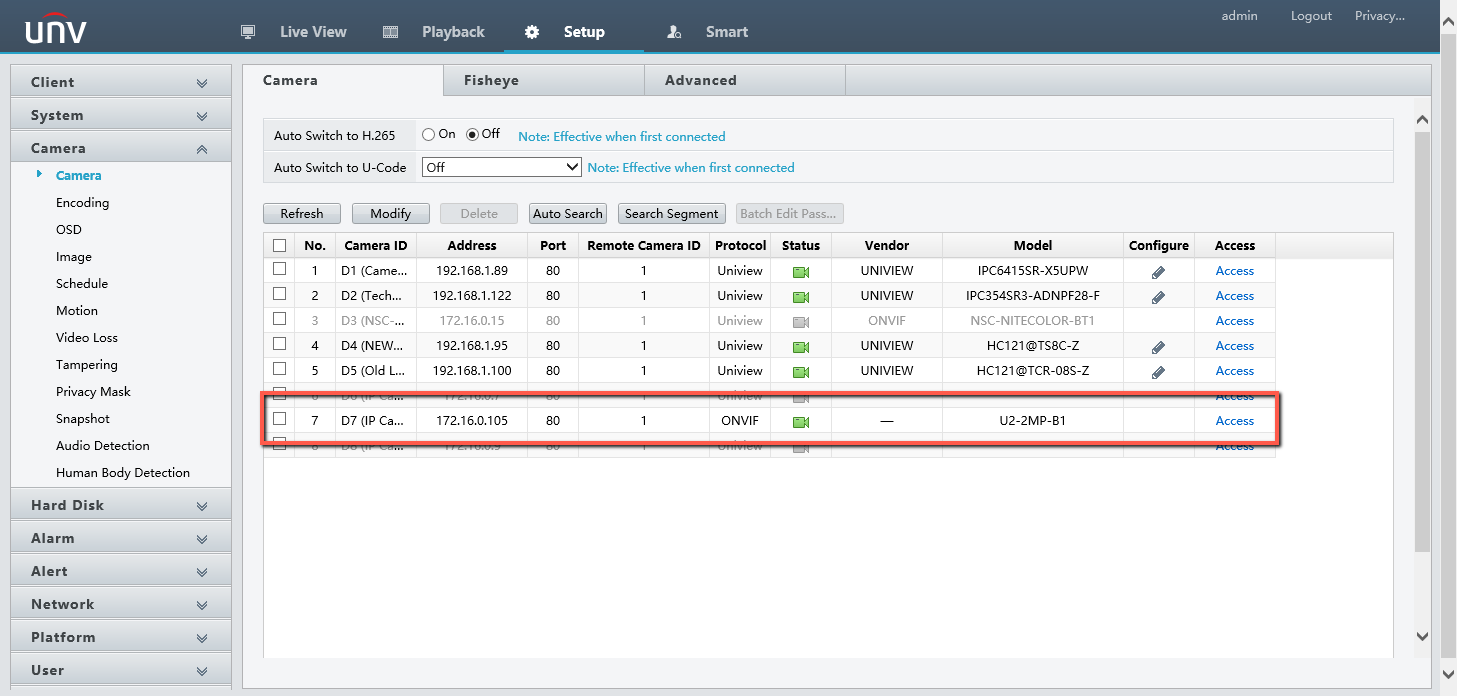
Task: Select the On radio for Auto Switch to H.265
Action: [429, 135]
